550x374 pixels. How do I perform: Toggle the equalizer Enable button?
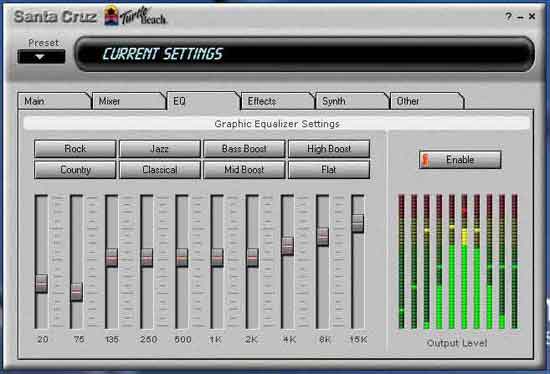tap(460, 160)
